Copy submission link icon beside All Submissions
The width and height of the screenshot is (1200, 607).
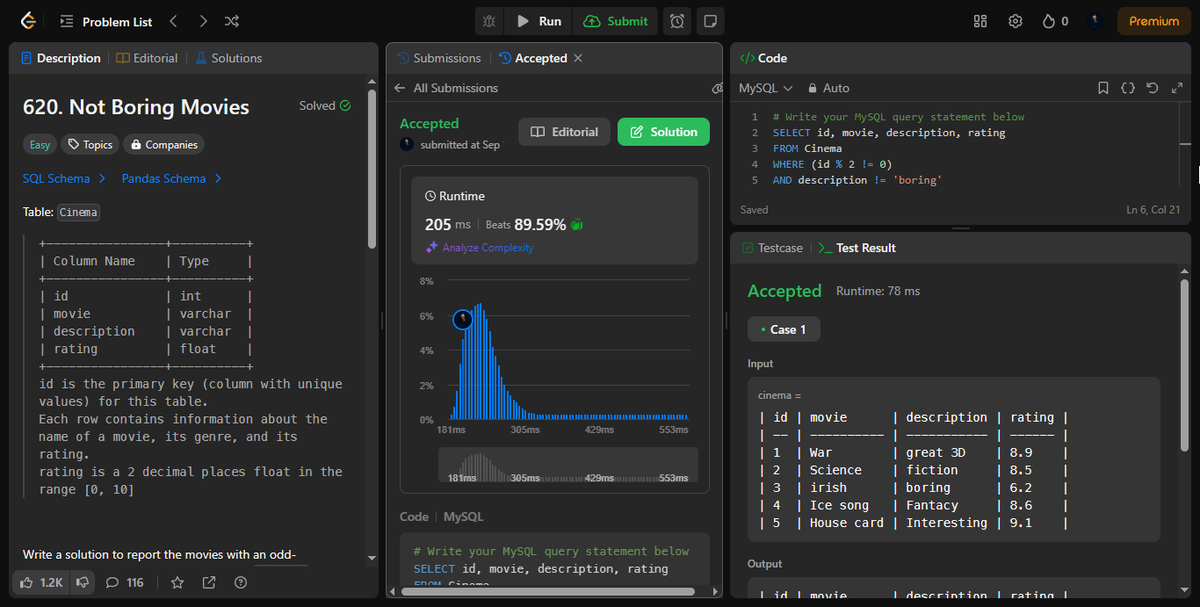(716, 88)
